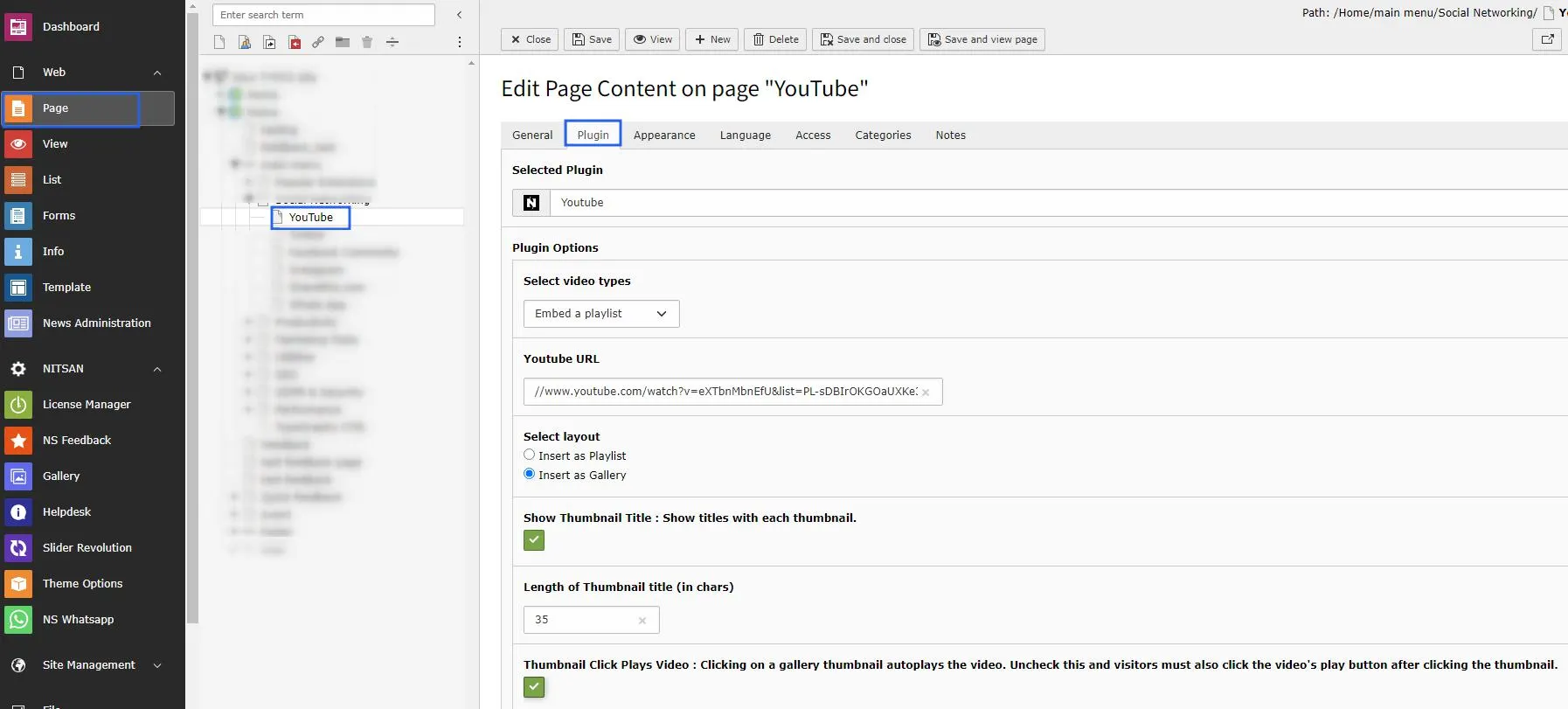Open the Helpdesk module
Screen dimensions: 1568x709
point(87,512)
